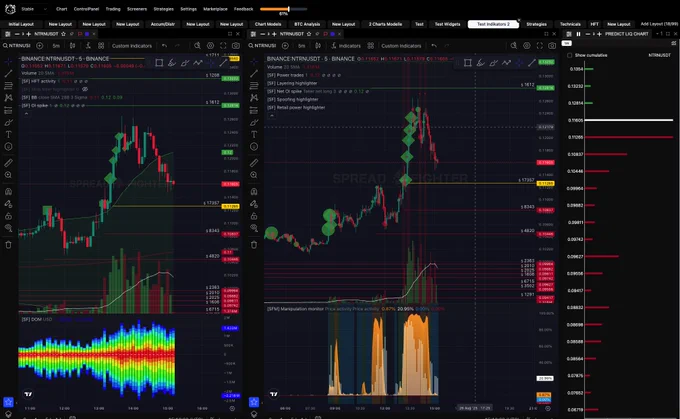Select line tool in right chart floating toolbar

tap(532, 63)
